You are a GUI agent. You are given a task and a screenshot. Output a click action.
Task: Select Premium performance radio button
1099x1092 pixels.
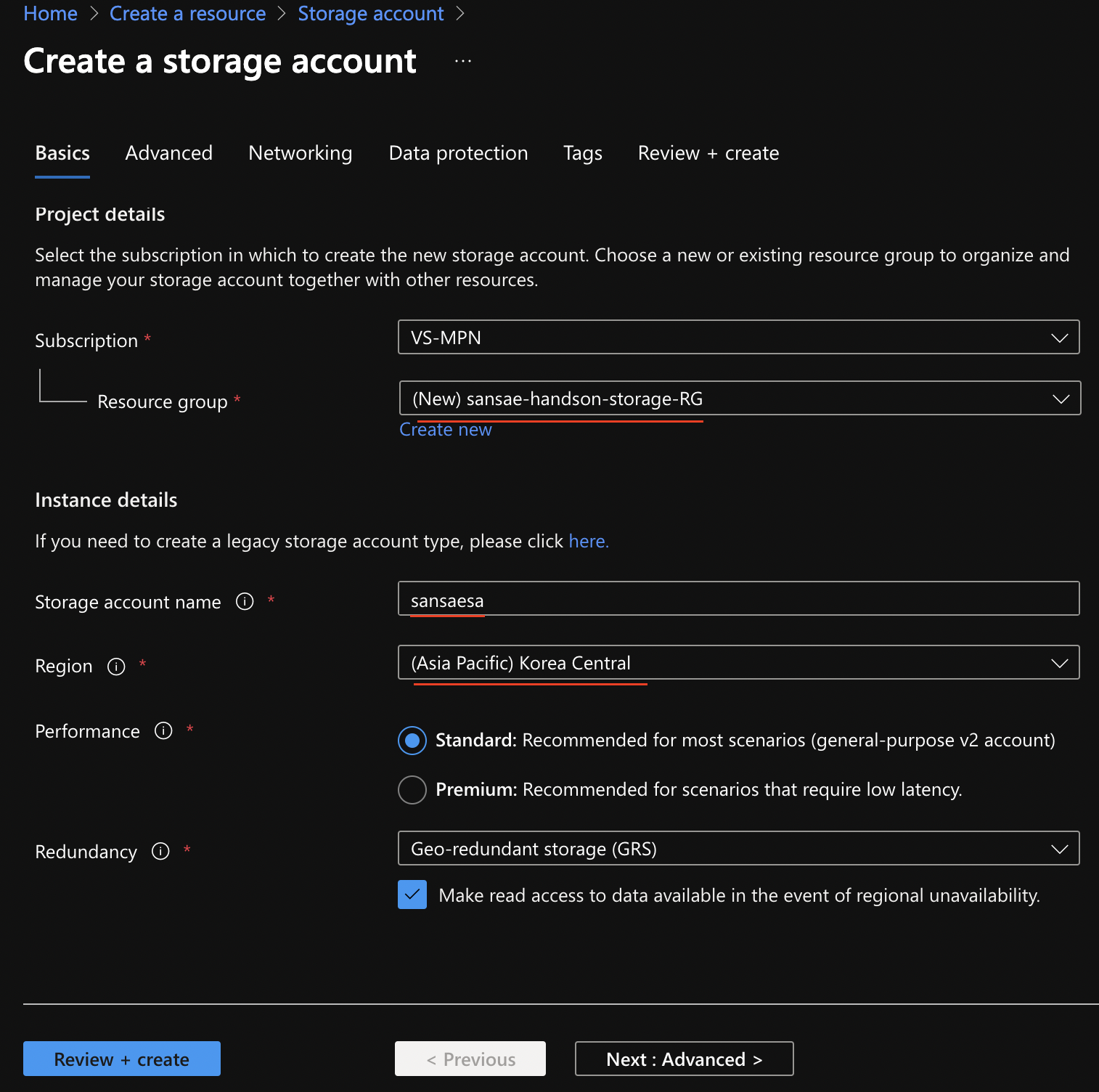(x=412, y=790)
